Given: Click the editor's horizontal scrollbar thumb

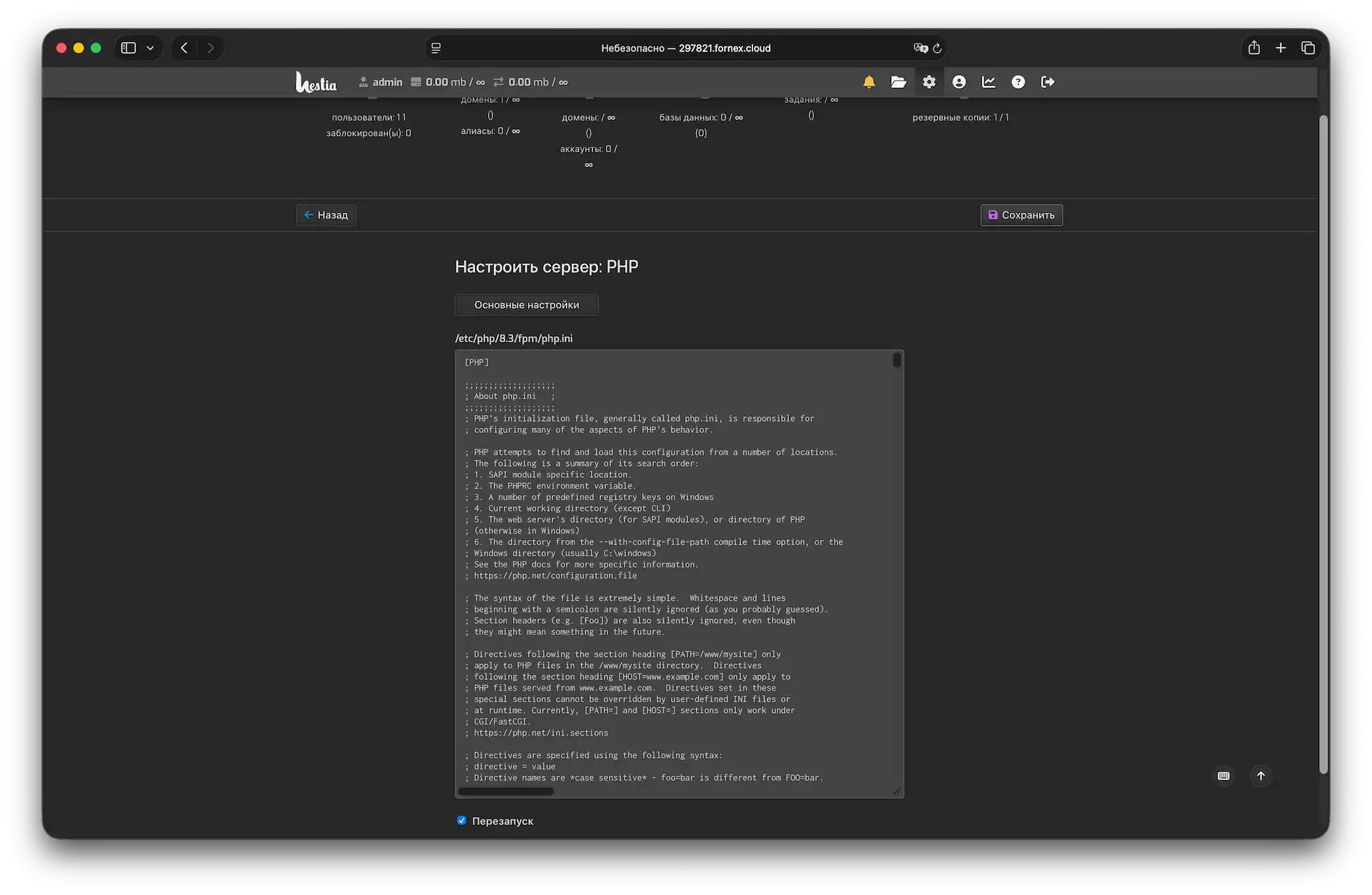Looking at the screenshot, I should point(506,791).
